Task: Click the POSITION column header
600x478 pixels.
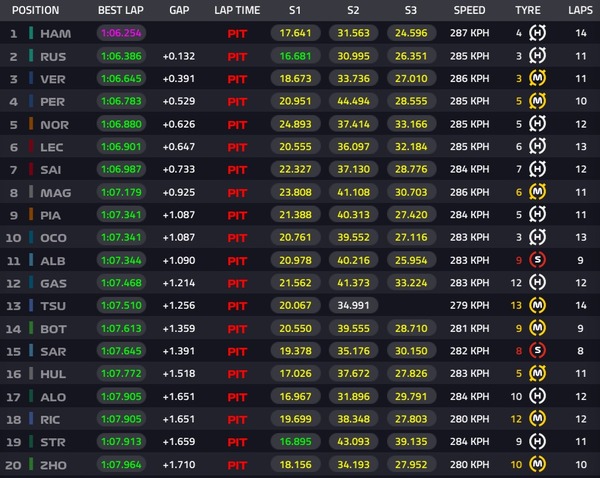Action: coord(36,10)
